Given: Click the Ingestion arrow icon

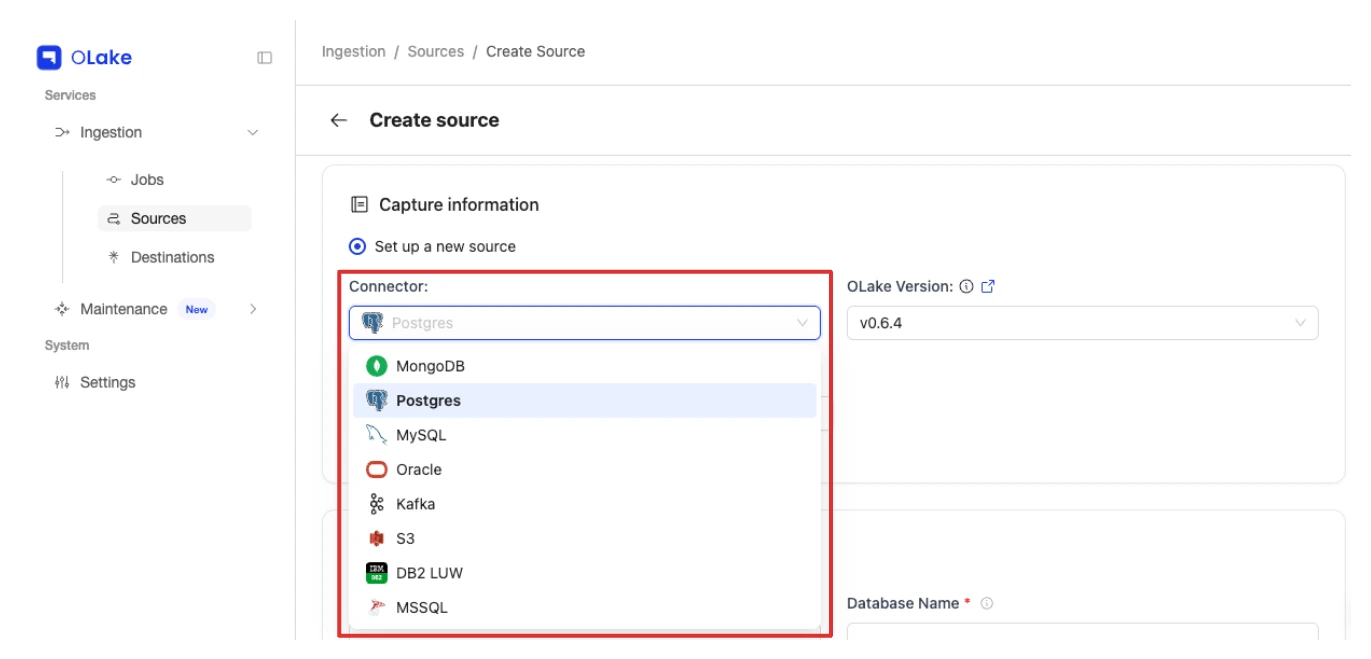Looking at the screenshot, I should (62, 132).
